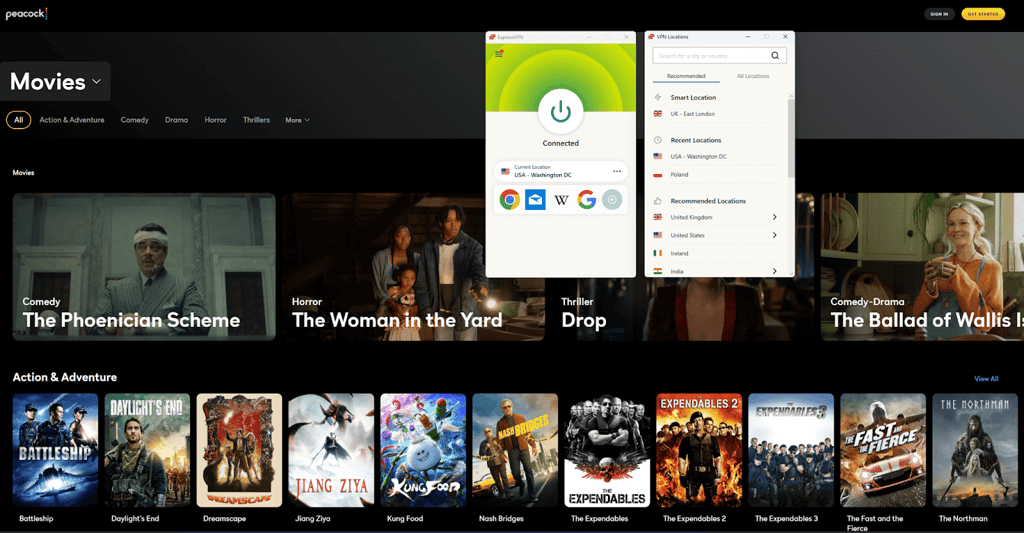Click the search magnifier in VPN Locations
This screenshot has height=533, width=1024.
coord(775,56)
